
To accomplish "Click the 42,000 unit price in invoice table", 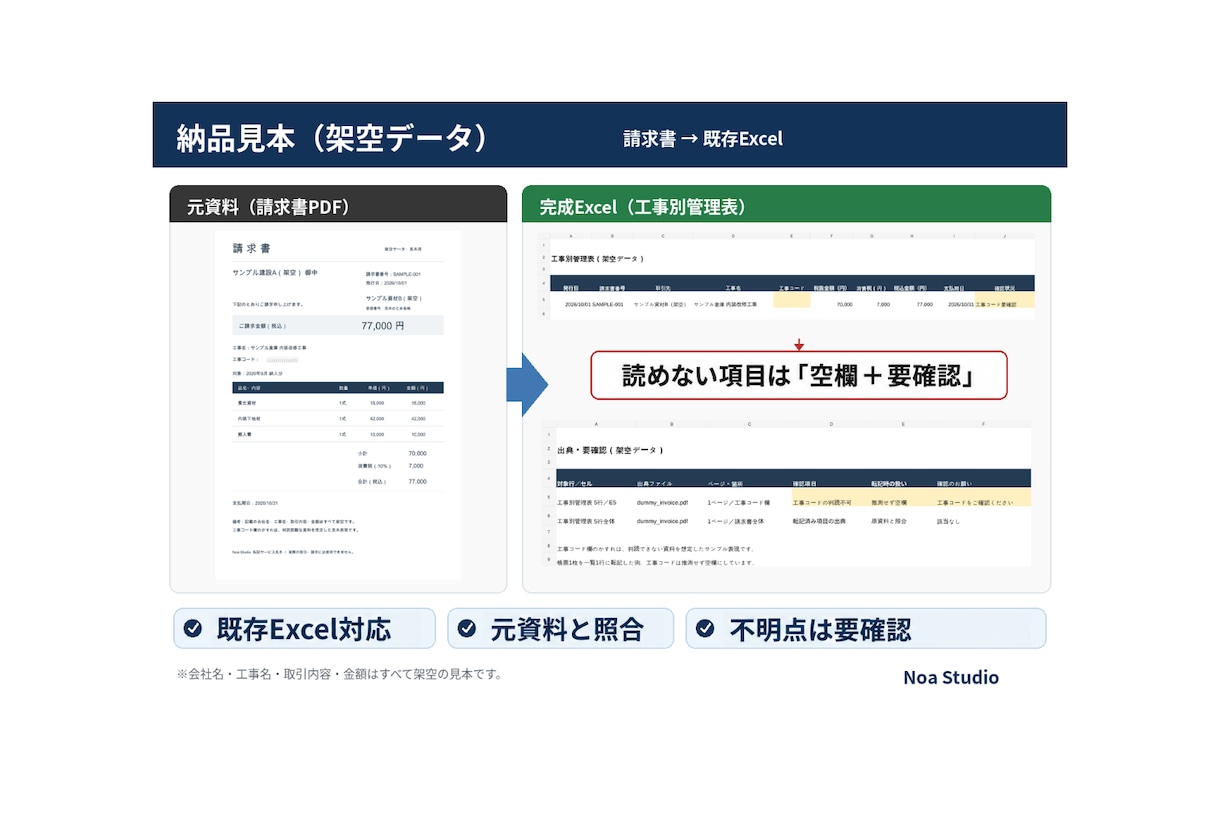I will click(x=377, y=419).
